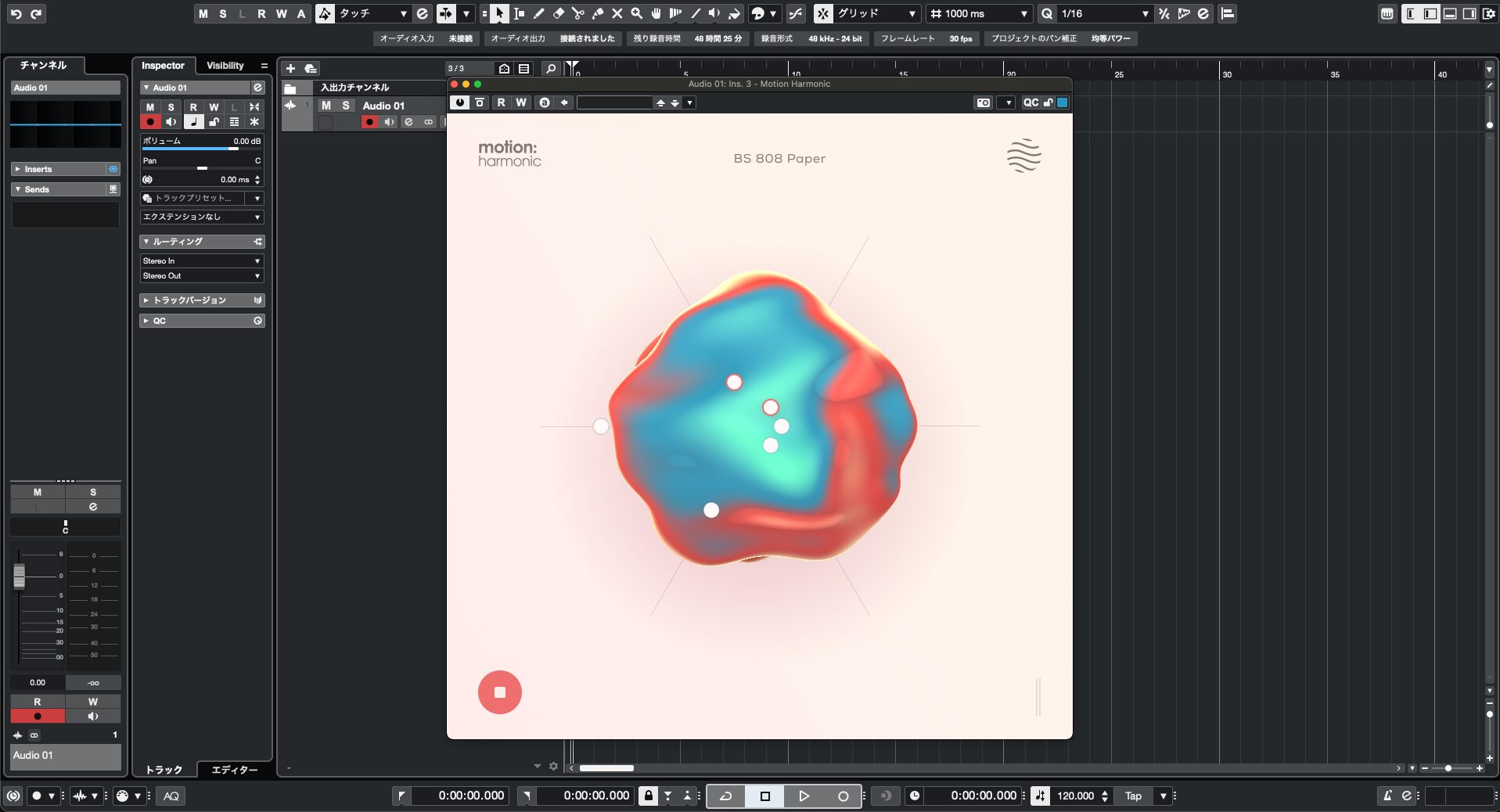This screenshot has height=812, width=1500.
Task: Toggle Inspector Write automation W button
Action: tap(214, 107)
